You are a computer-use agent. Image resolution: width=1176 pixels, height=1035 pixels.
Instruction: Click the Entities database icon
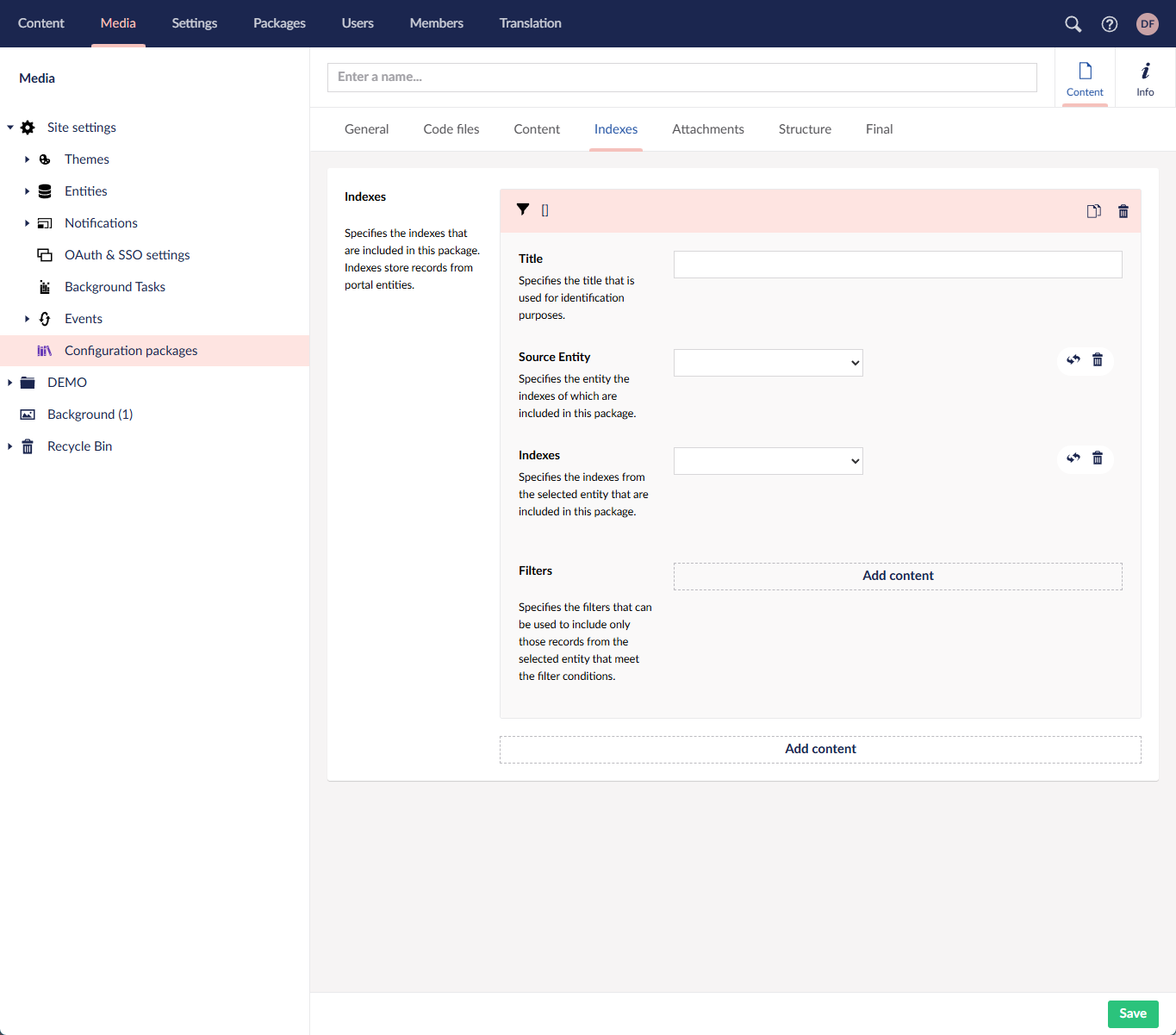tap(45, 191)
